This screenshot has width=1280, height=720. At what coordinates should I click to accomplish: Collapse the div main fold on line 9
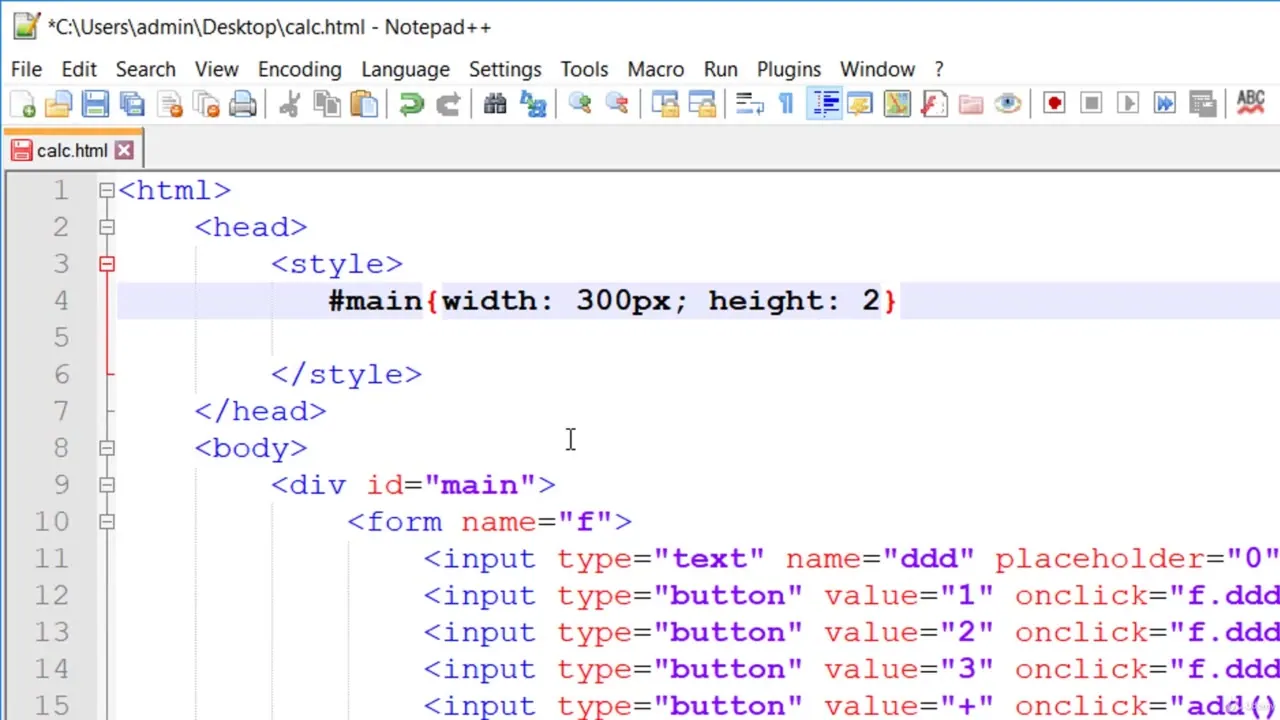coord(107,485)
